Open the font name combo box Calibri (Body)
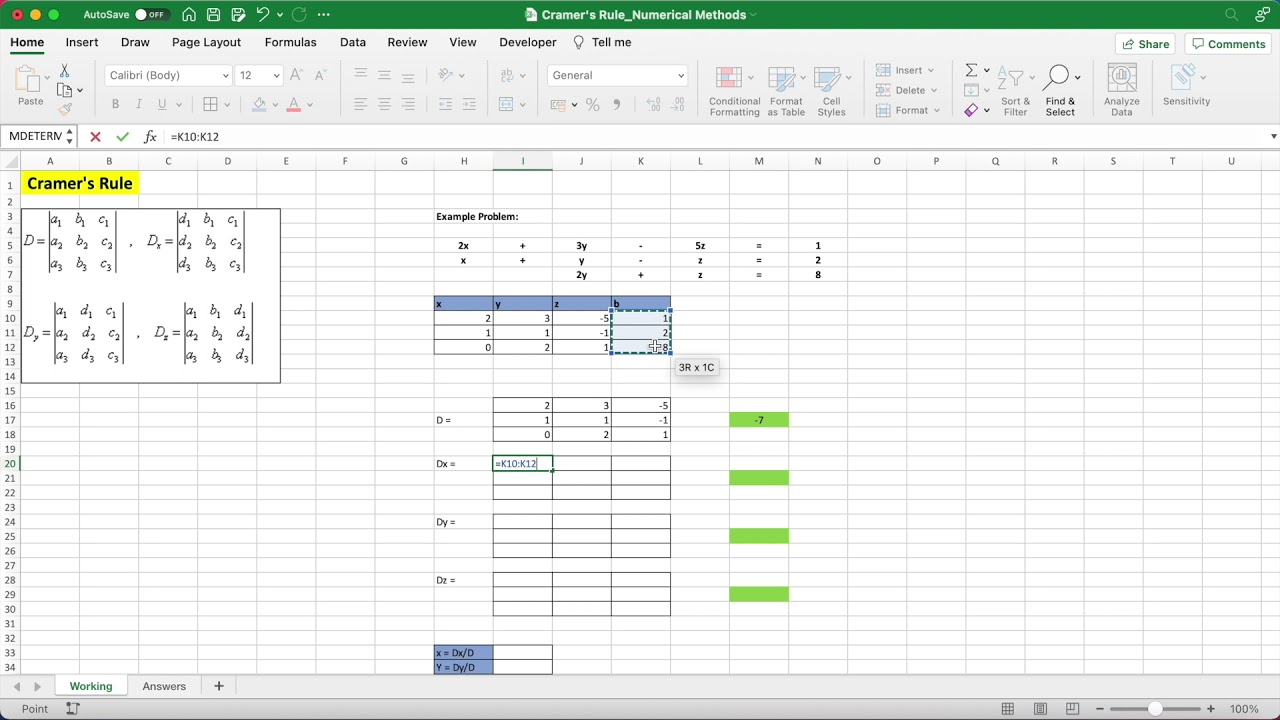The height and width of the screenshot is (720, 1280). tap(169, 75)
